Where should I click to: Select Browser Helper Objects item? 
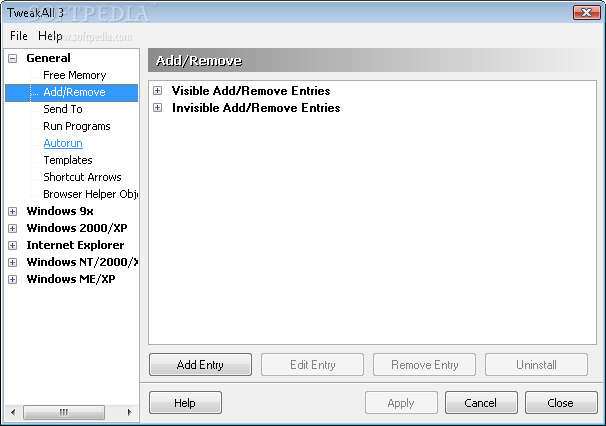click(x=90, y=194)
